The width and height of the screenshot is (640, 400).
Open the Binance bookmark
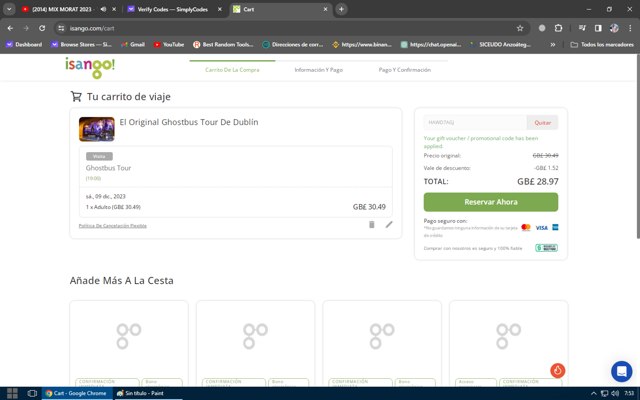tap(362, 44)
